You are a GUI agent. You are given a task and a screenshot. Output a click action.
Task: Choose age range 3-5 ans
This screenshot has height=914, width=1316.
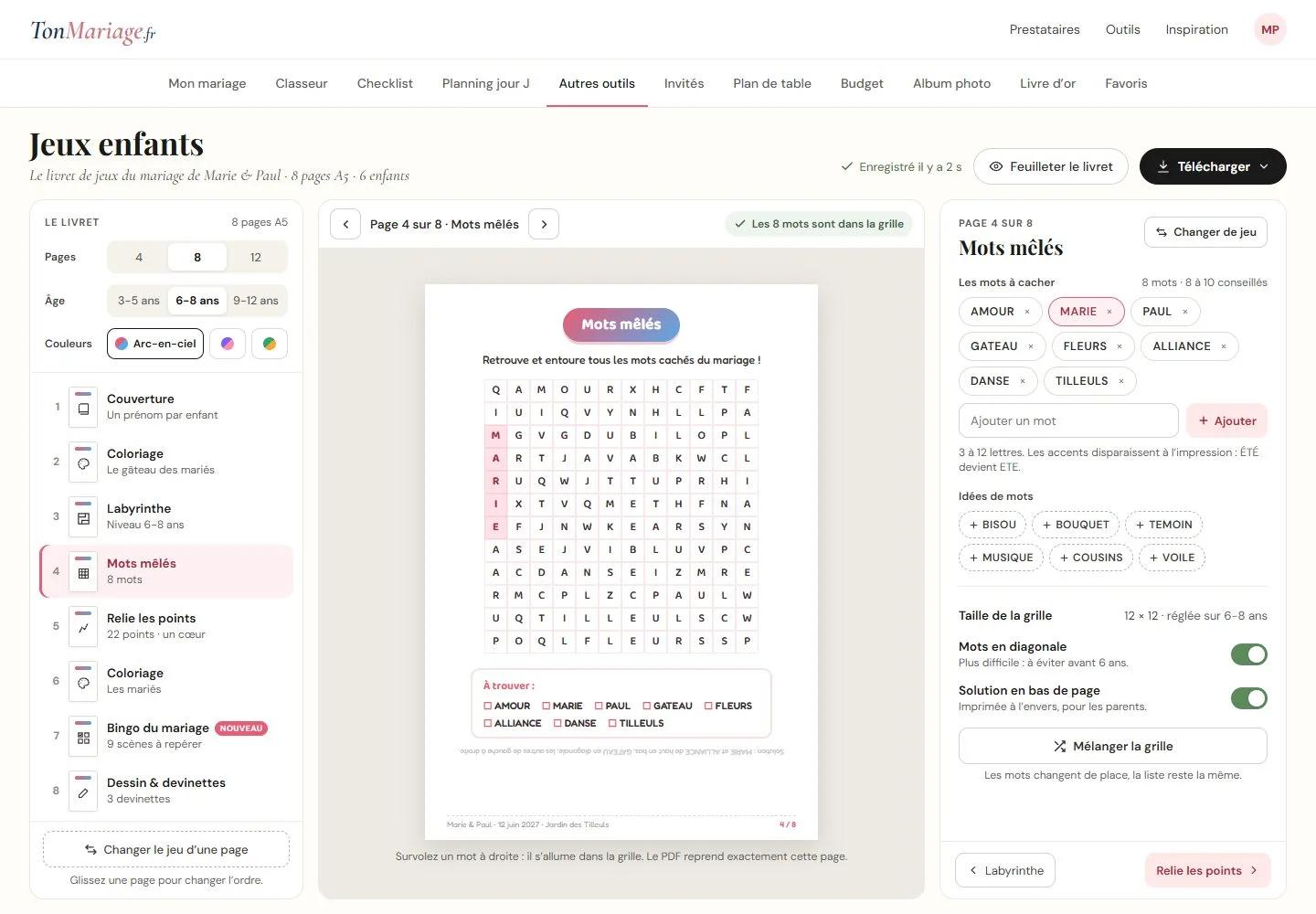(139, 301)
